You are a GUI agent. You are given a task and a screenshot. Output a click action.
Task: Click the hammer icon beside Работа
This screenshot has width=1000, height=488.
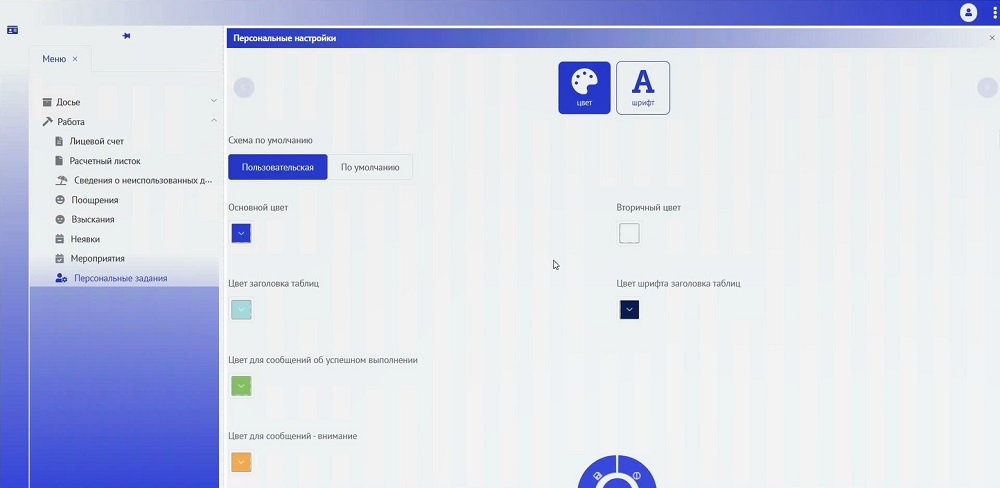[x=47, y=121]
